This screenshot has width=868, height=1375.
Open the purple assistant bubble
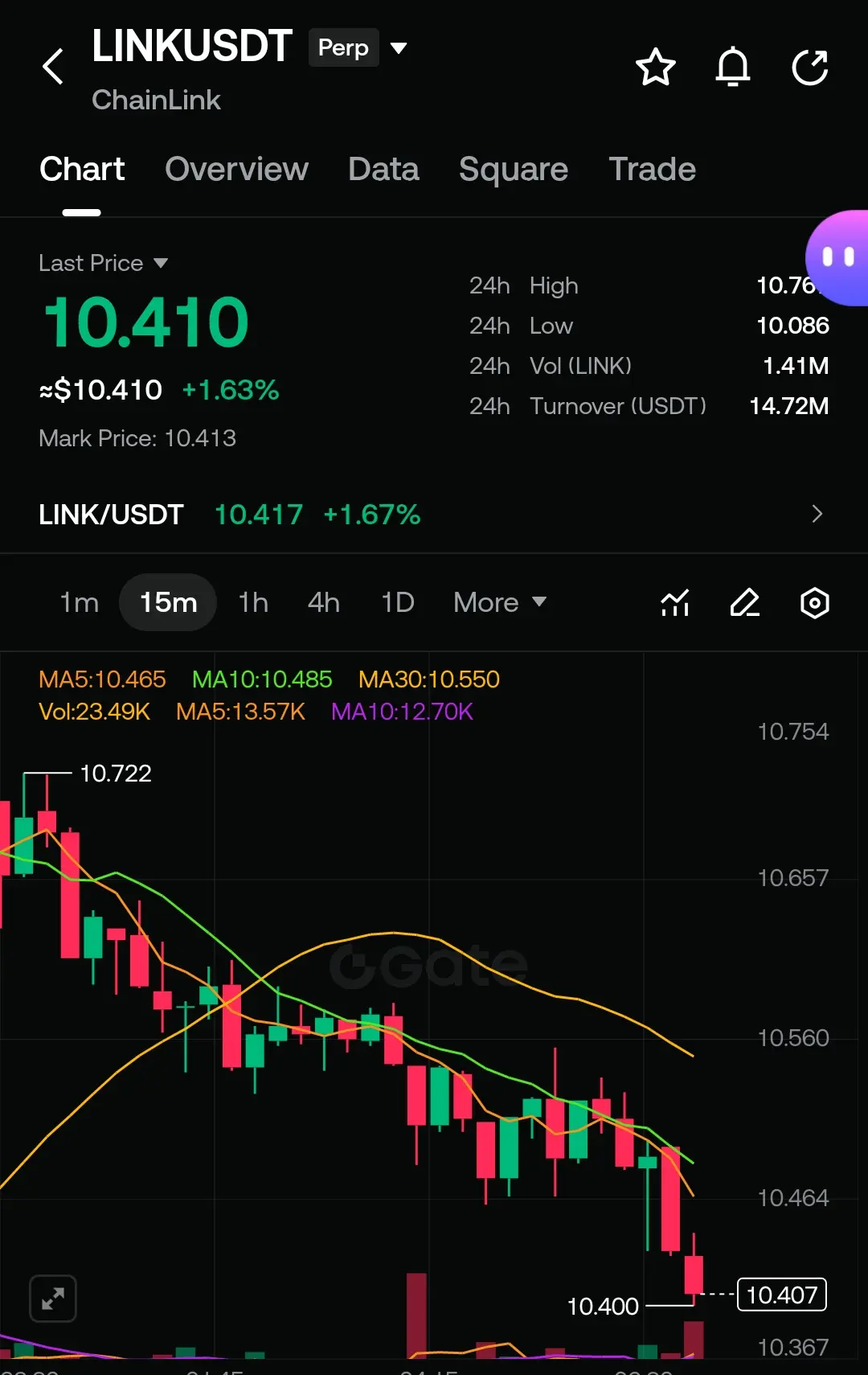coord(837,258)
